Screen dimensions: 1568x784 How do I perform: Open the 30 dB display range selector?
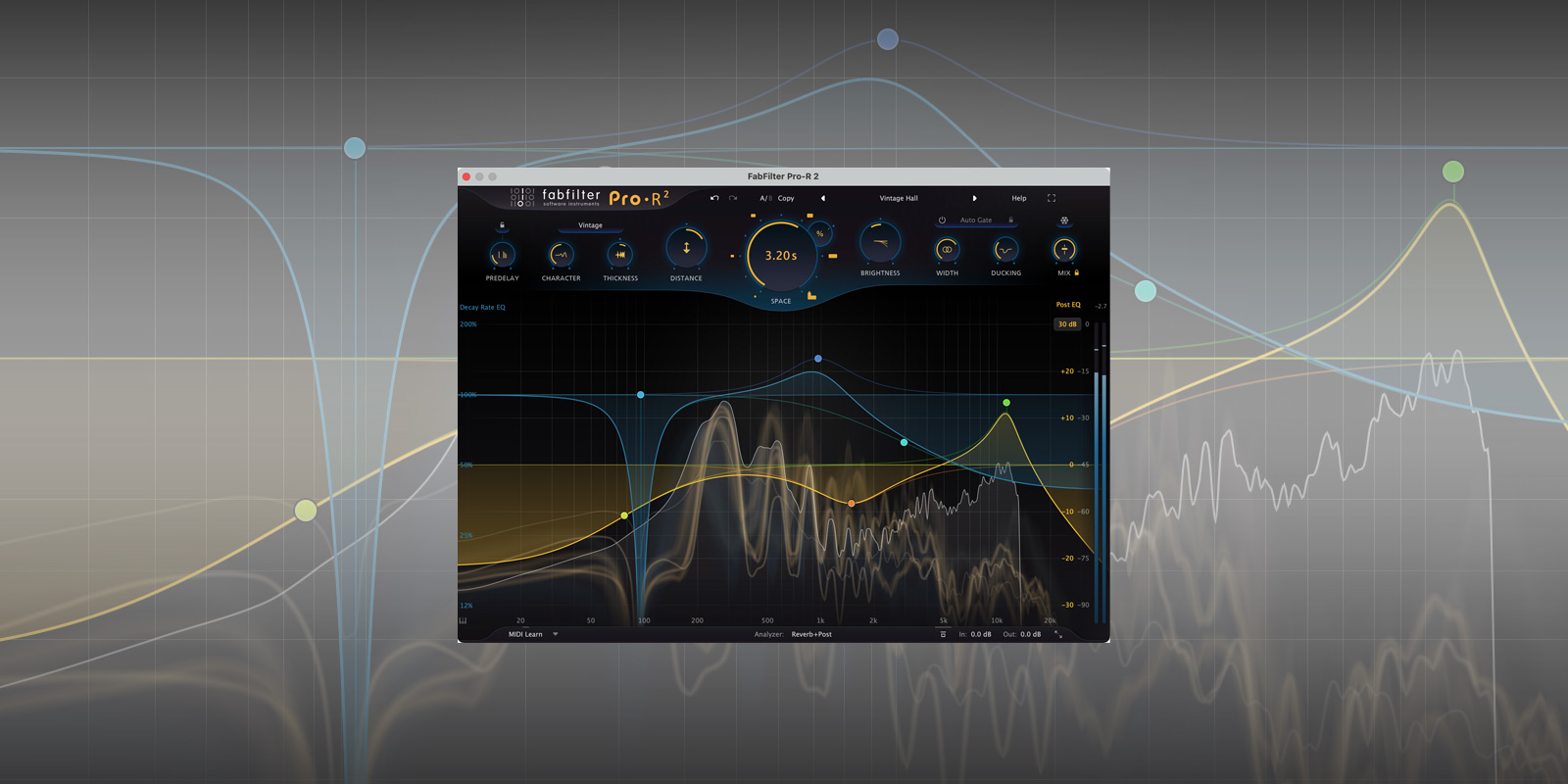pos(1067,324)
